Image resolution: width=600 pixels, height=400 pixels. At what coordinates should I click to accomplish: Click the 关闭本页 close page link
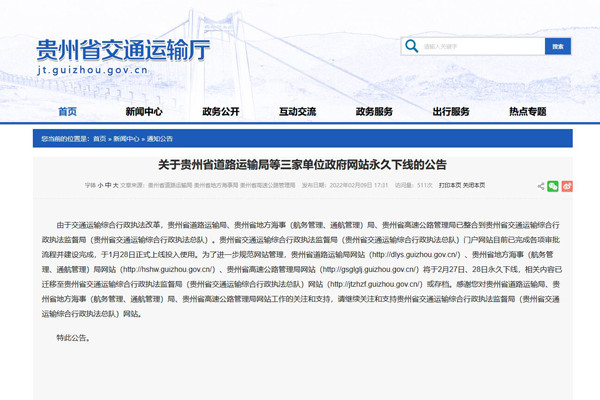(x=474, y=185)
